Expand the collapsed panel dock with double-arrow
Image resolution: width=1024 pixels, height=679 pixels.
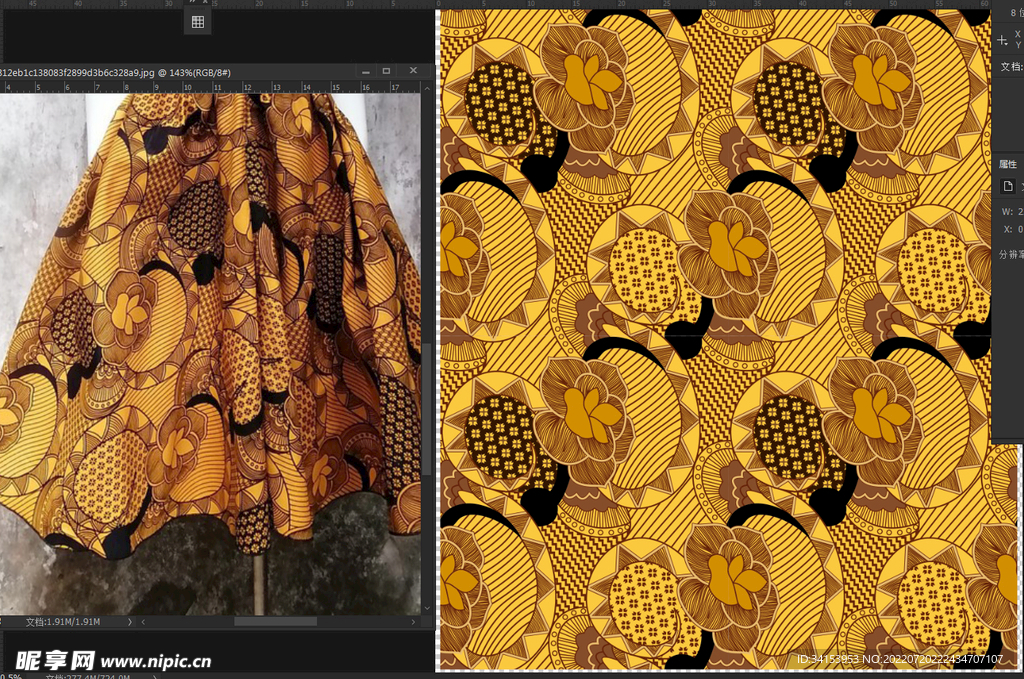(x=192, y=3)
